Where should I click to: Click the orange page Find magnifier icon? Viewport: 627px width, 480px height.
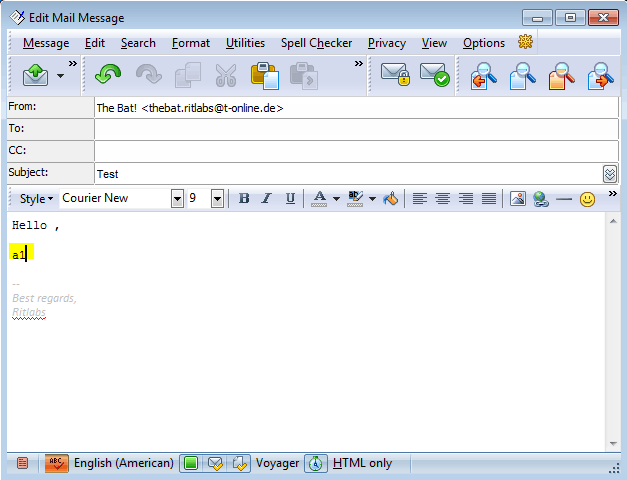tap(561, 76)
